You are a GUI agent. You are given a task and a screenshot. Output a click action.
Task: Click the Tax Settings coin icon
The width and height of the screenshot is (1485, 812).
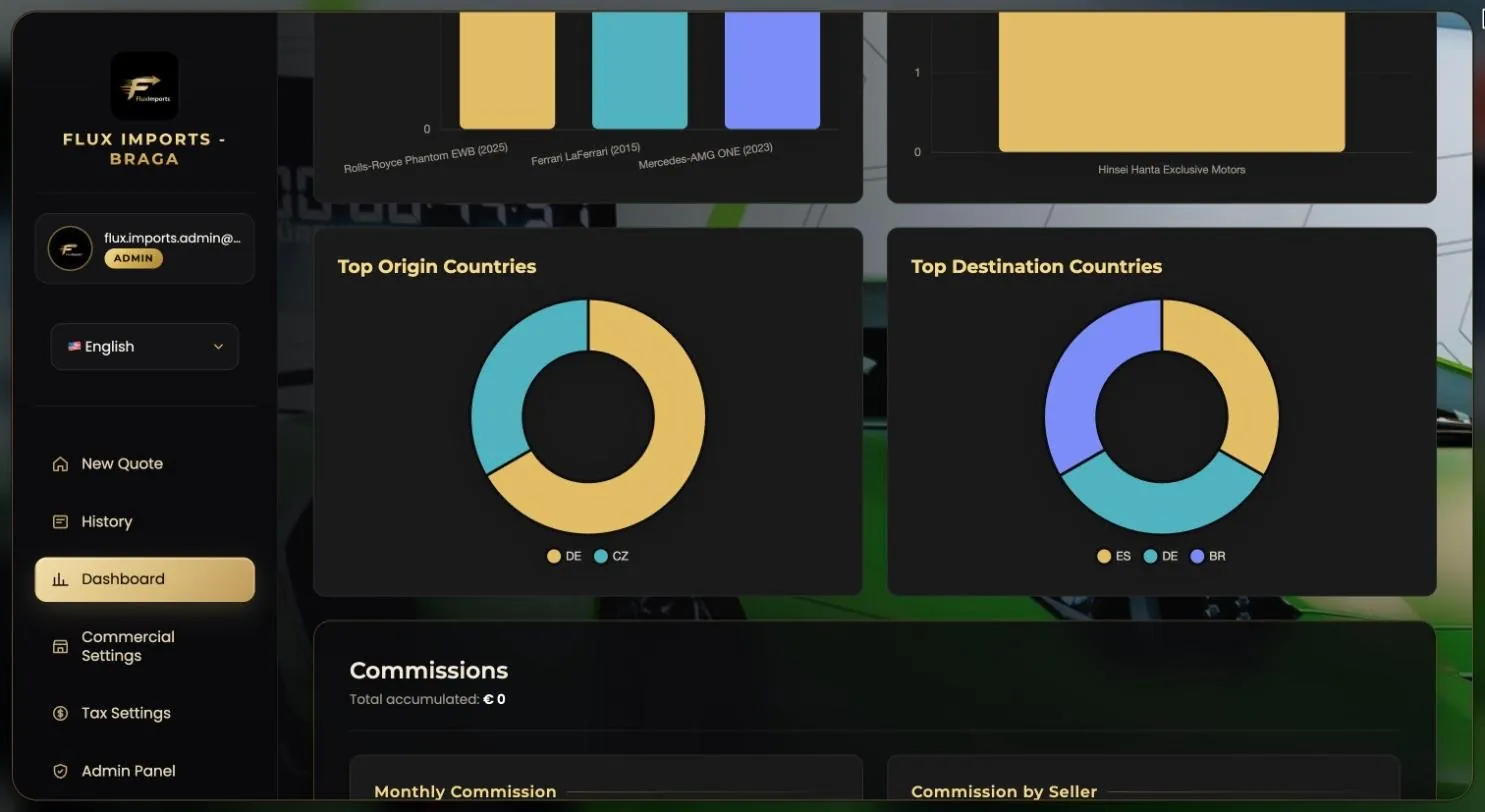60,713
